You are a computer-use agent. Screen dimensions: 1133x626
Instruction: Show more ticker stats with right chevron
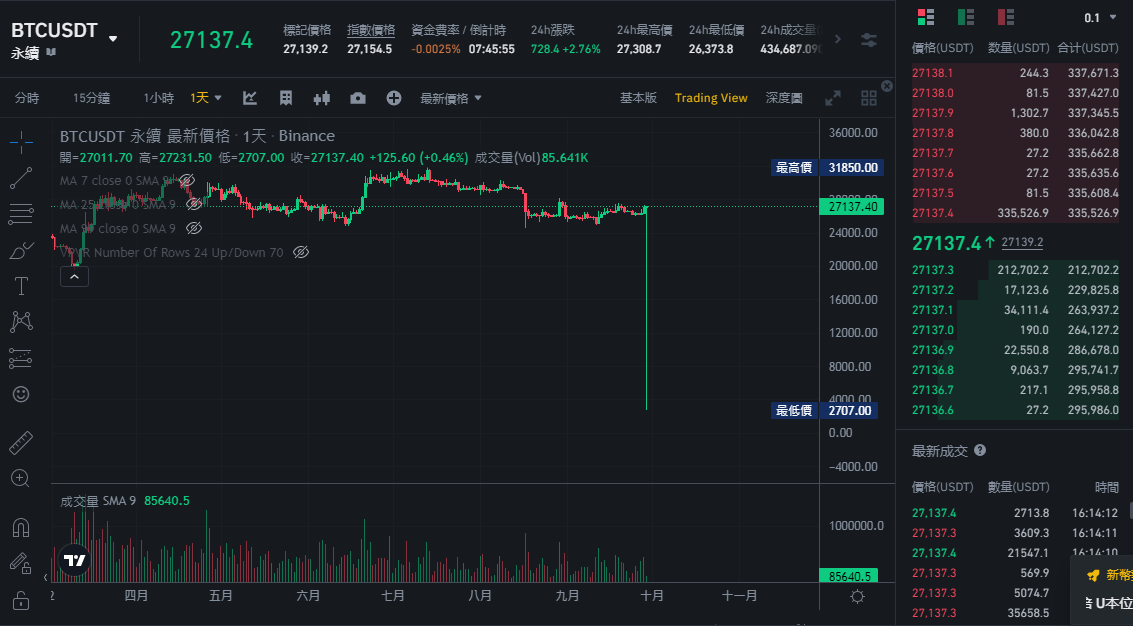pyautogui.click(x=837, y=39)
